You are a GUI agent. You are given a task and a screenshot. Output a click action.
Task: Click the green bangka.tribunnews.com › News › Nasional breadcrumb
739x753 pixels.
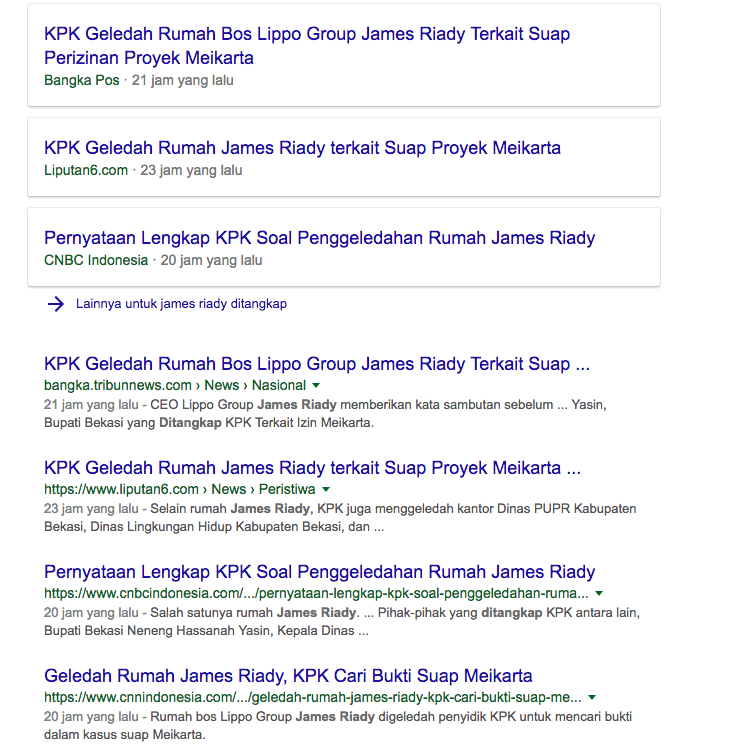point(174,385)
